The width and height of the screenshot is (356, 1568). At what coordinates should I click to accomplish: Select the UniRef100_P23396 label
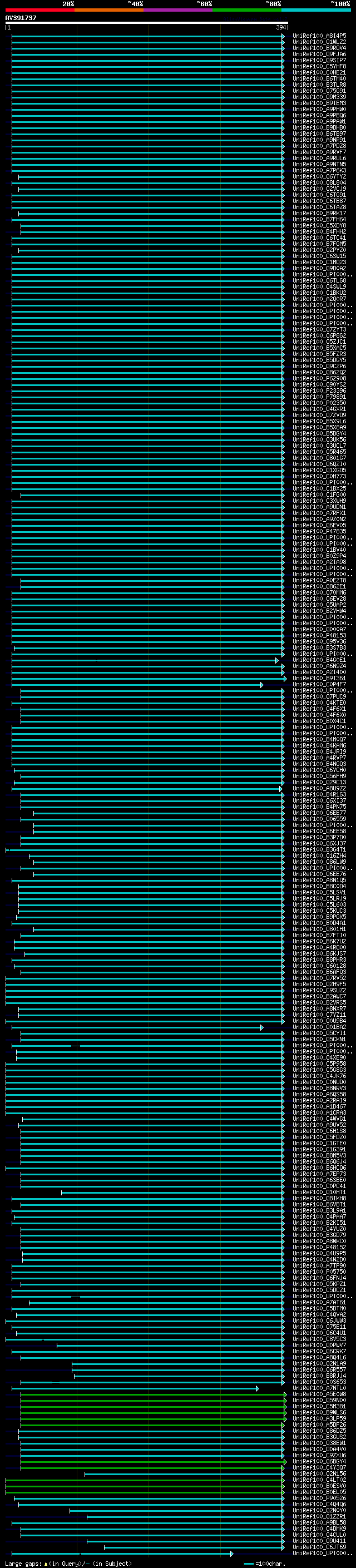click(x=319, y=391)
